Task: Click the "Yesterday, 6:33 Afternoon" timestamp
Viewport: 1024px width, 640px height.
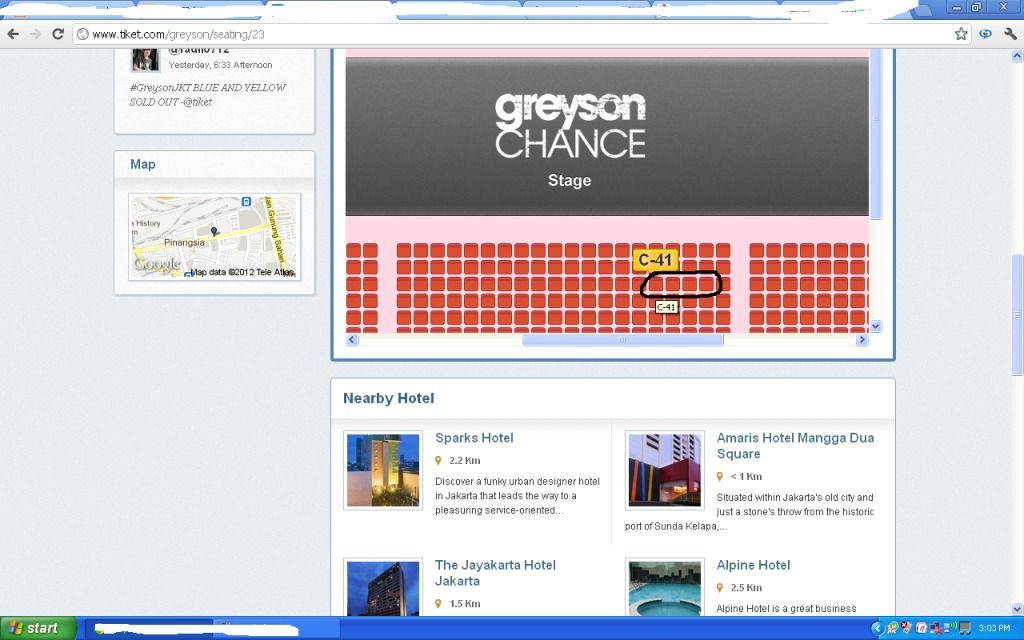Action: pyautogui.click(x=220, y=65)
